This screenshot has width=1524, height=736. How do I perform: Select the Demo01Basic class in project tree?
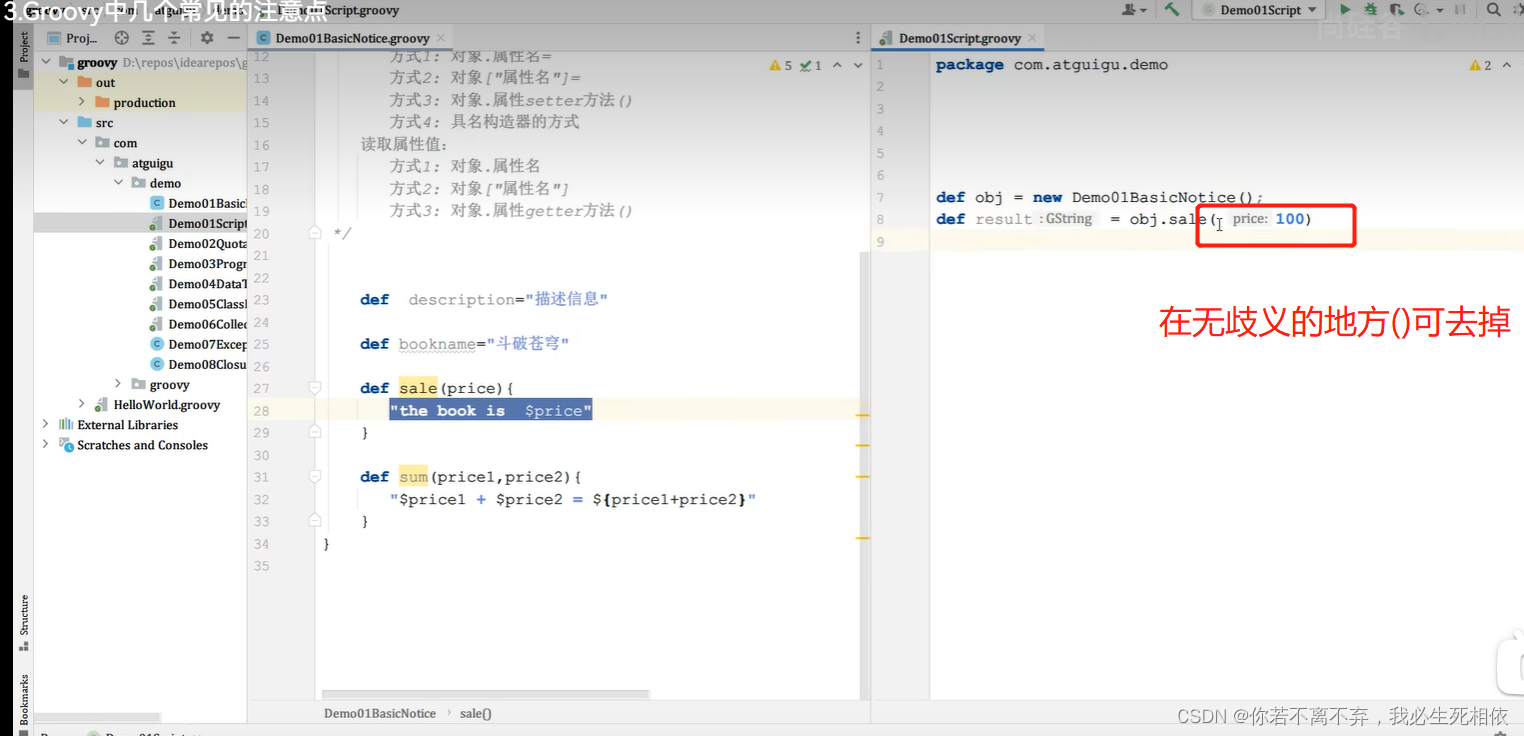(140, 203)
